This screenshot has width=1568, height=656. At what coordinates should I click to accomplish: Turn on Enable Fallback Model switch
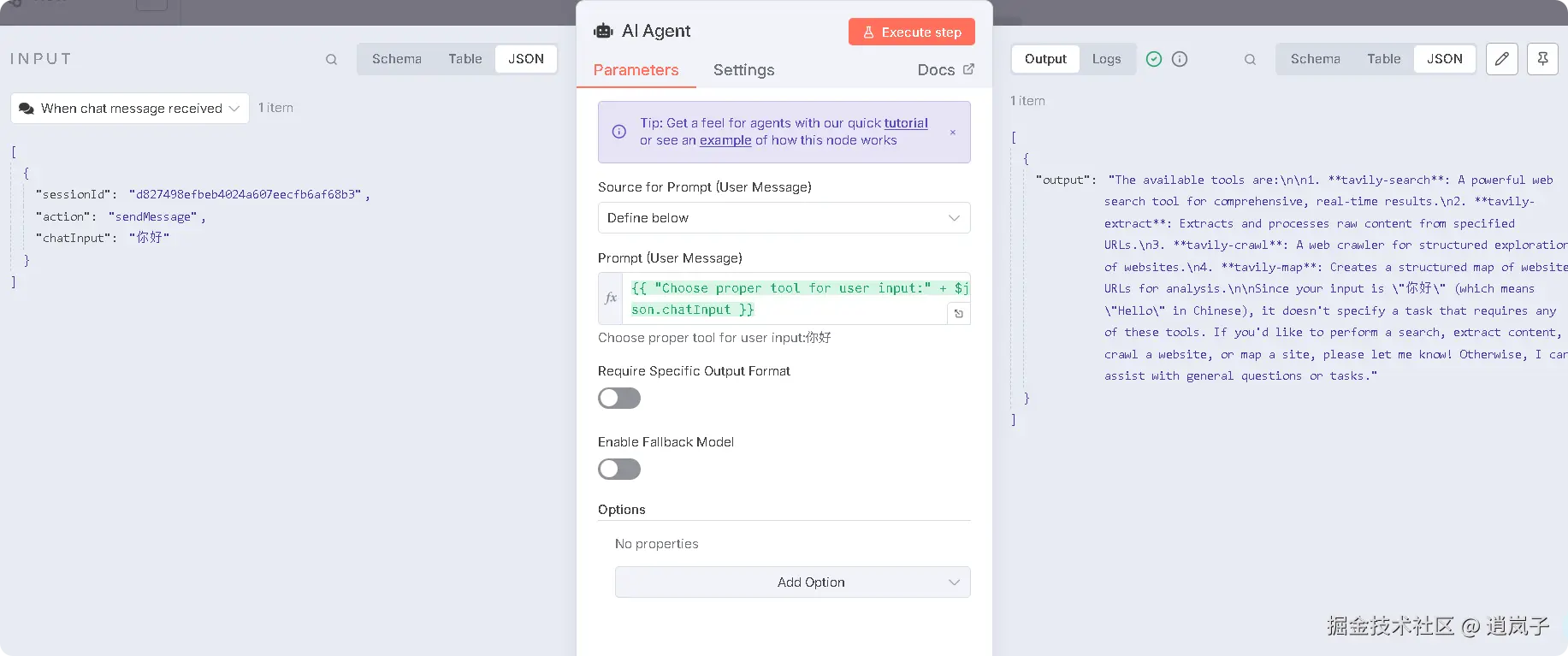pos(619,470)
